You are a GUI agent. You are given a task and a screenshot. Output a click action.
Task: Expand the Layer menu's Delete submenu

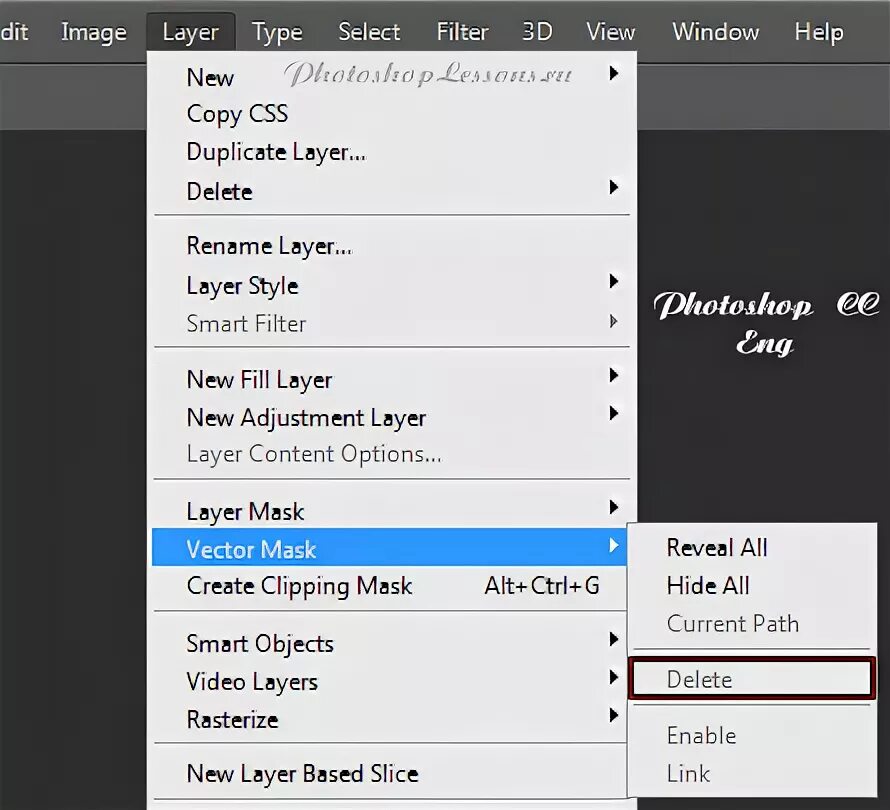pos(392,191)
